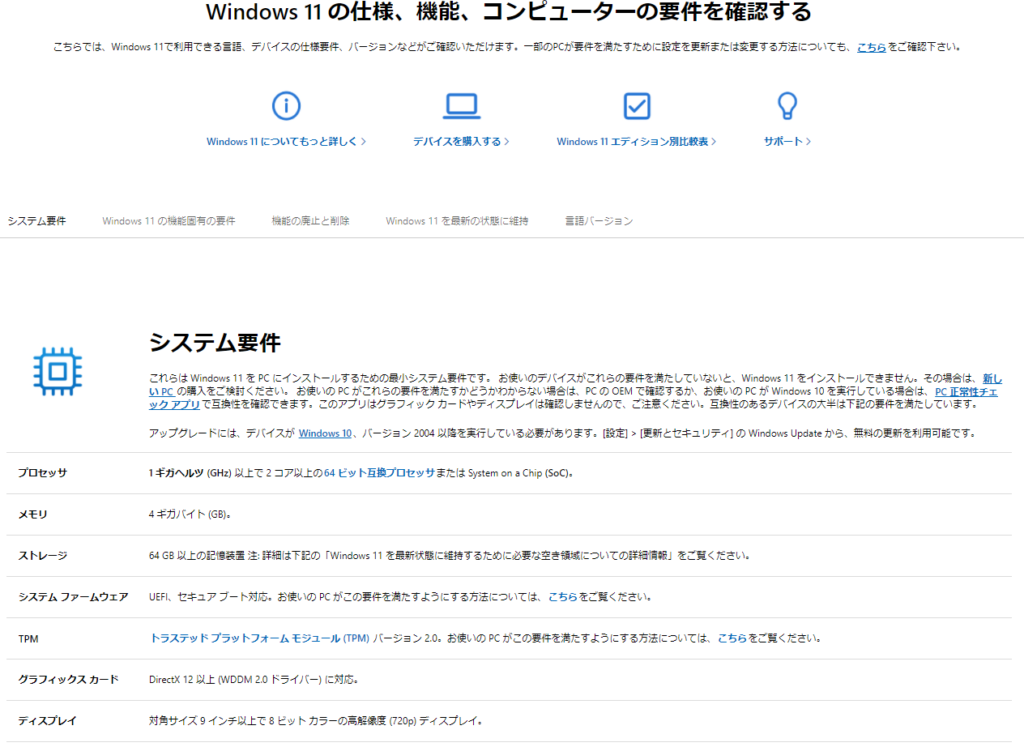The height and width of the screenshot is (747, 1024).
Task: Open 'デバイスを購入する' link
Action: 461,141
